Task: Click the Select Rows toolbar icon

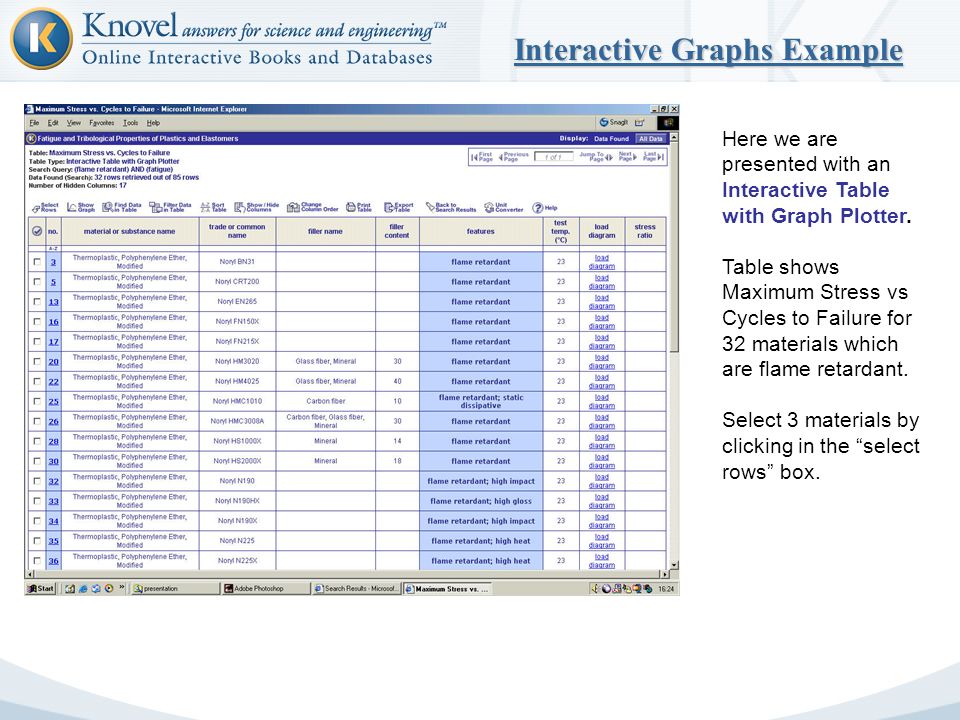Action: click(45, 208)
